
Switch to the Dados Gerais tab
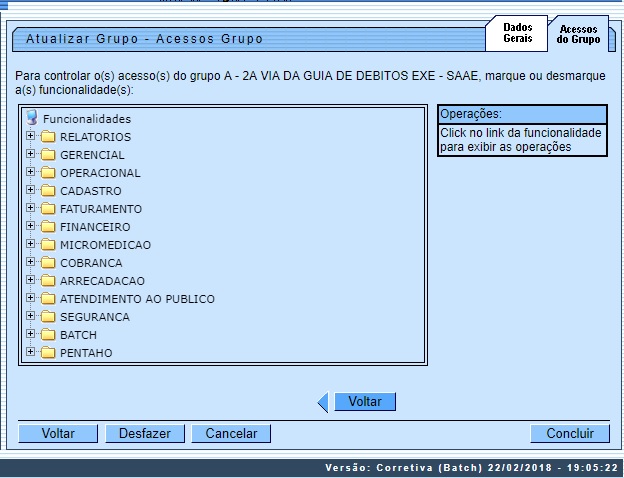point(517,33)
